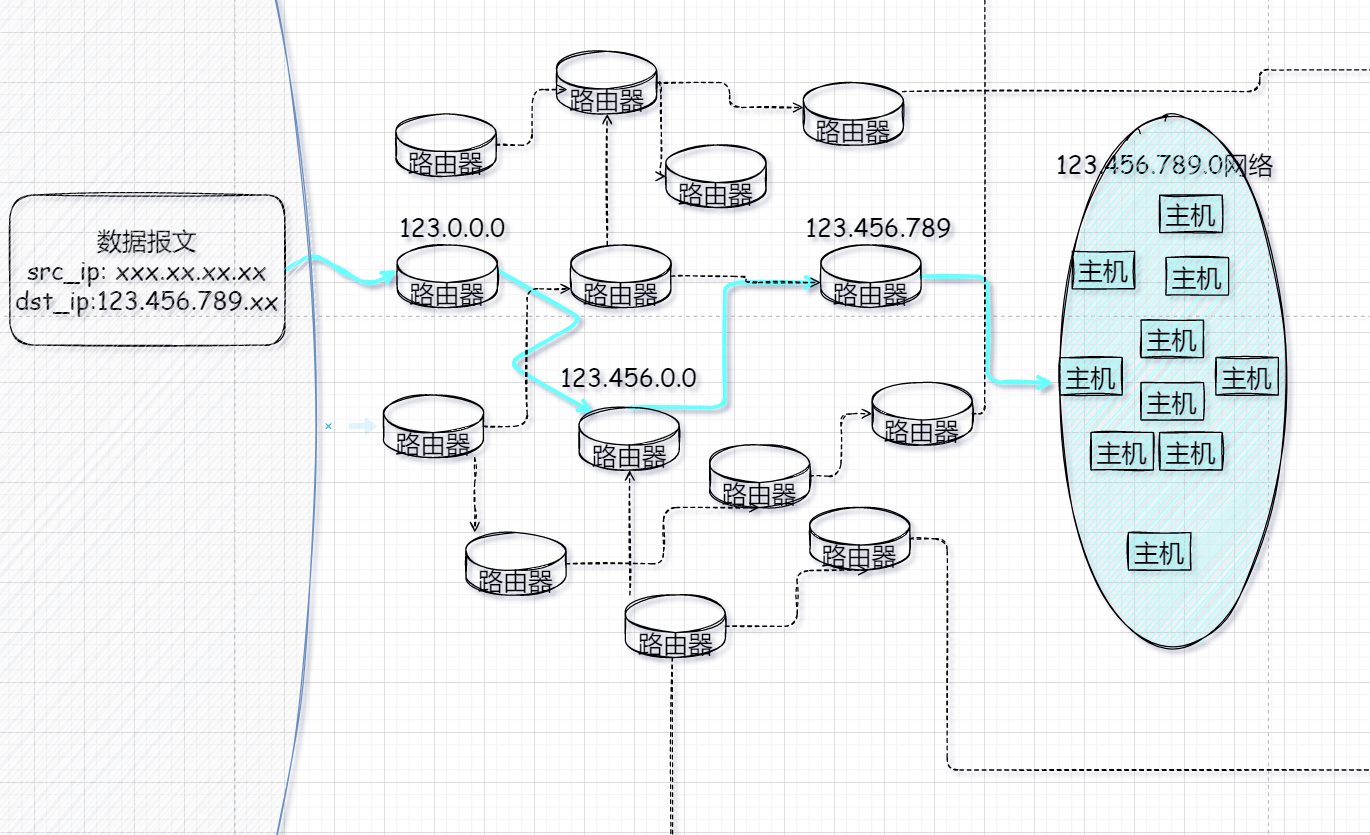Viewport: 1370px width, 835px height.
Task: Select the faded light-blue arrow shape
Action: tap(361, 426)
